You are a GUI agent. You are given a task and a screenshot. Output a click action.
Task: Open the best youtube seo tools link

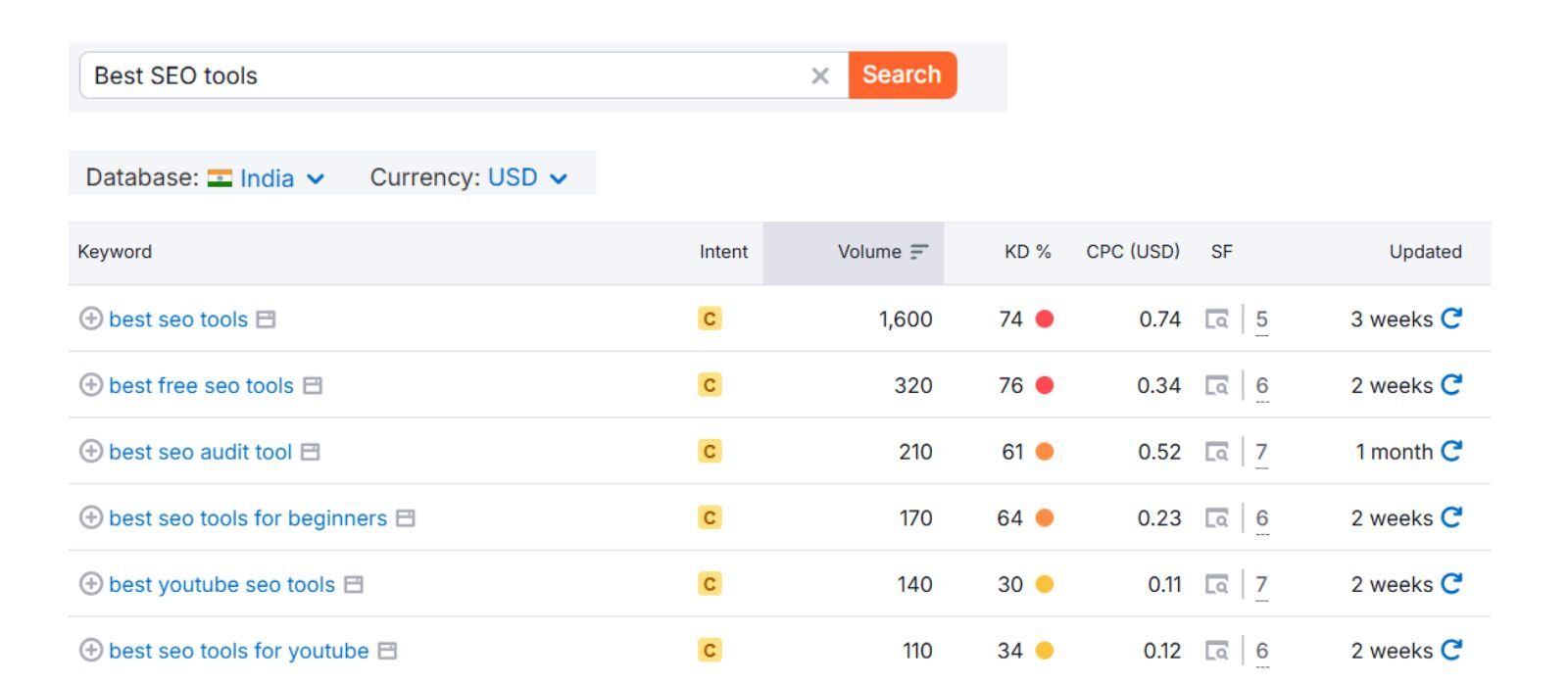pos(221,584)
